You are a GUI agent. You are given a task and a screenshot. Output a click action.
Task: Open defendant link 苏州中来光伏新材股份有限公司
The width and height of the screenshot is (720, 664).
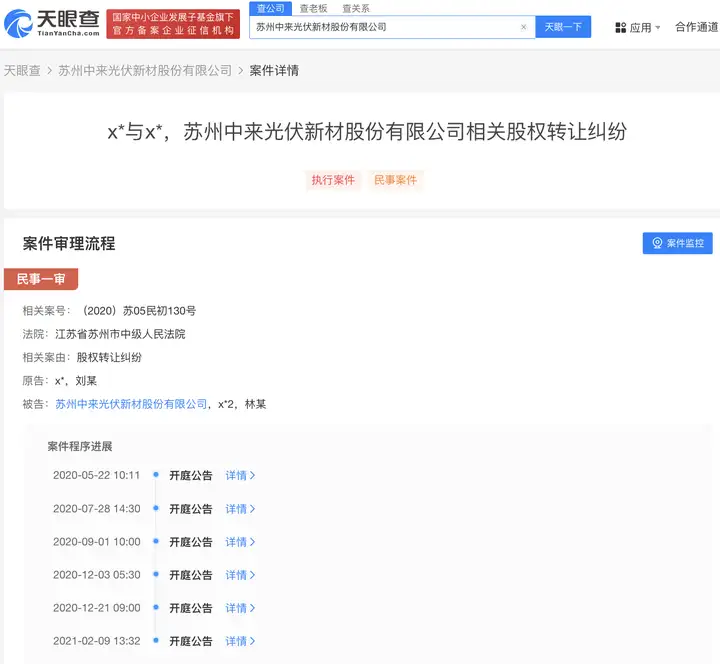(x=131, y=404)
